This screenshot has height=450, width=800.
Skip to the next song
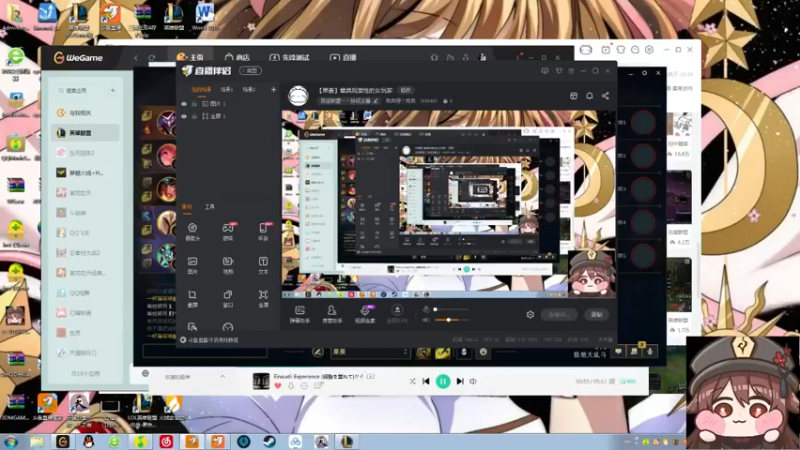pyautogui.click(x=460, y=381)
